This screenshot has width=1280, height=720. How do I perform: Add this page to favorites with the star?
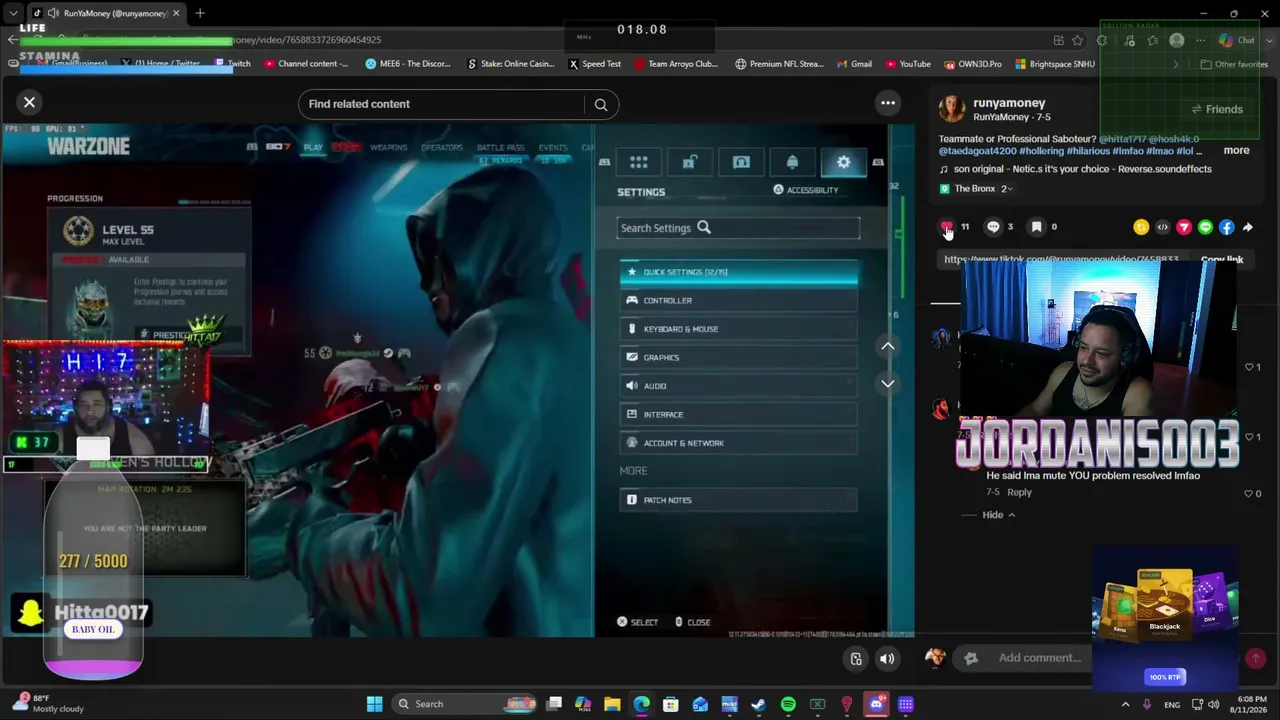(x=1077, y=40)
